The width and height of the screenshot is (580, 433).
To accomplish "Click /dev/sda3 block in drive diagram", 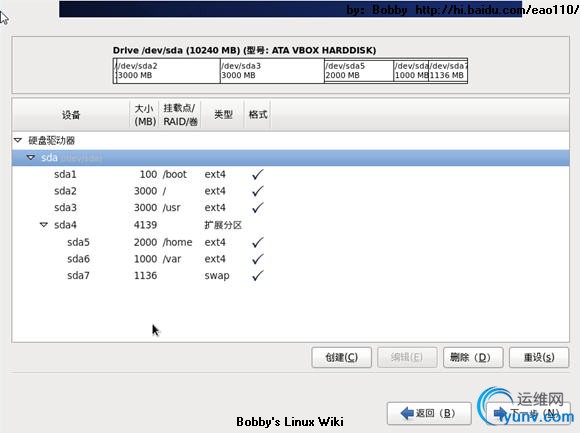I will pyautogui.click(x=272, y=71).
